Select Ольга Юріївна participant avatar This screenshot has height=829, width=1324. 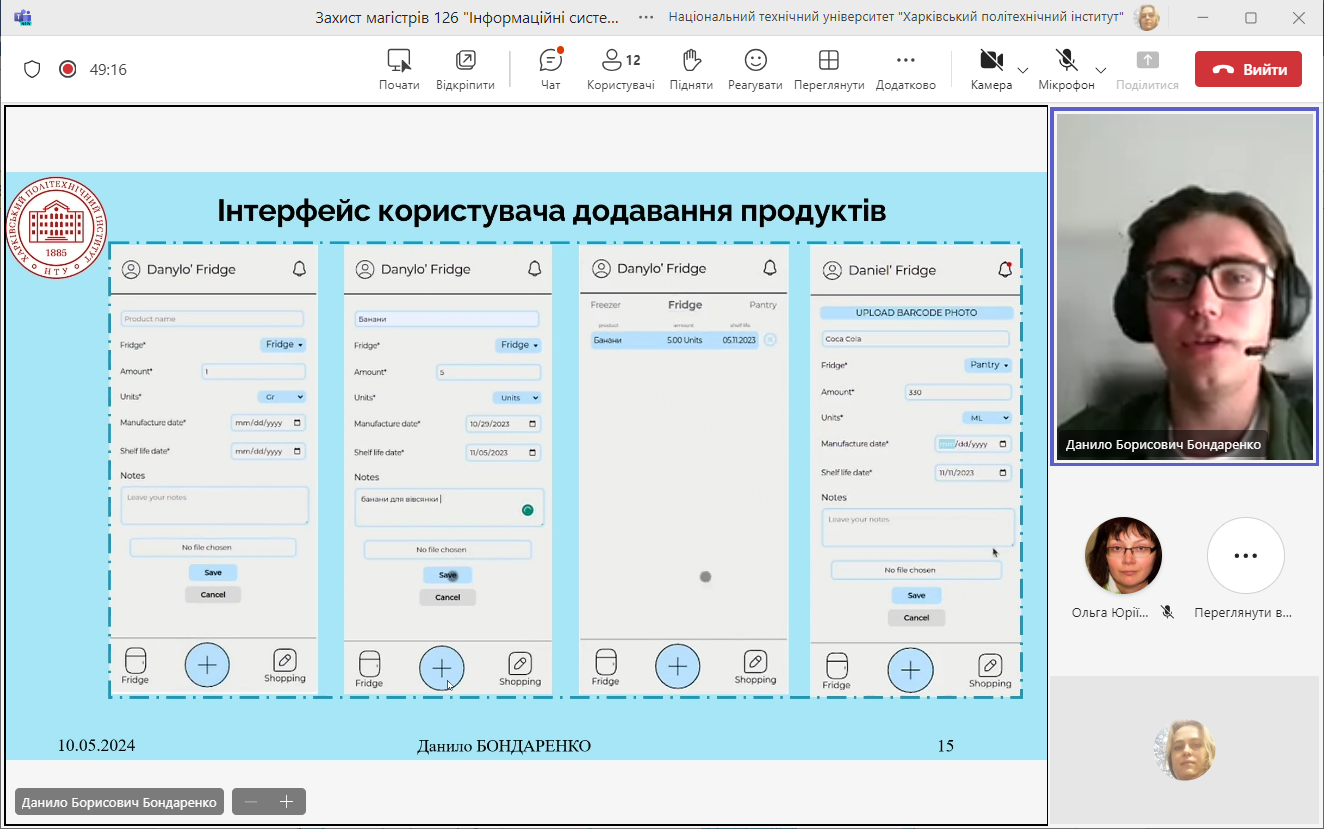1123,556
